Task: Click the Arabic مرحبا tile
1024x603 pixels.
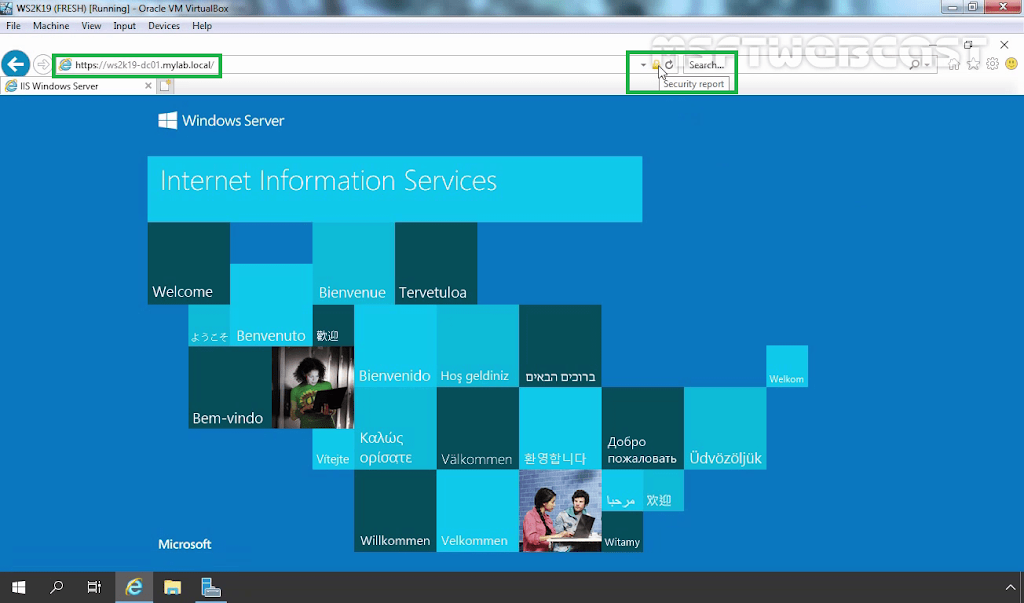Action: (622, 491)
